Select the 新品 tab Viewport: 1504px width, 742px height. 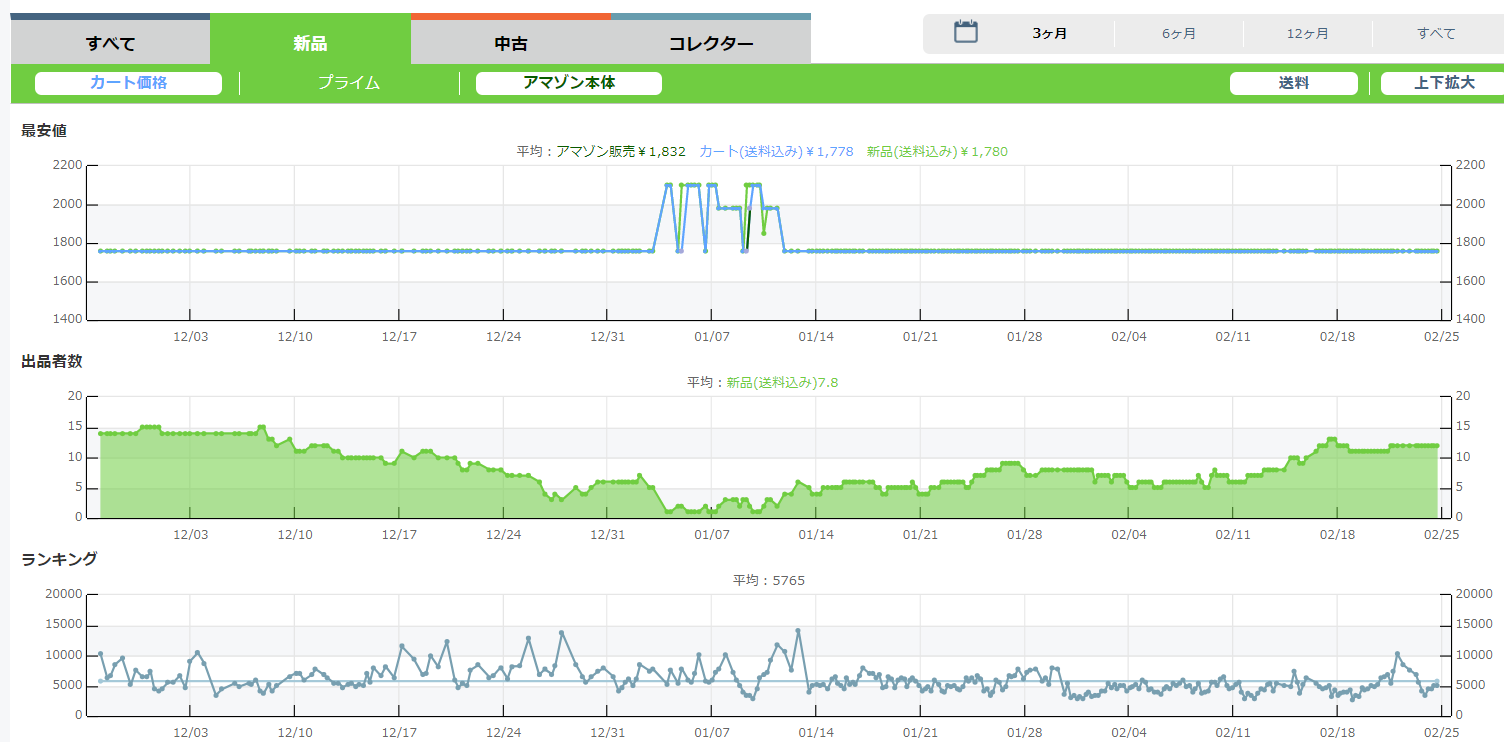click(x=310, y=43)
